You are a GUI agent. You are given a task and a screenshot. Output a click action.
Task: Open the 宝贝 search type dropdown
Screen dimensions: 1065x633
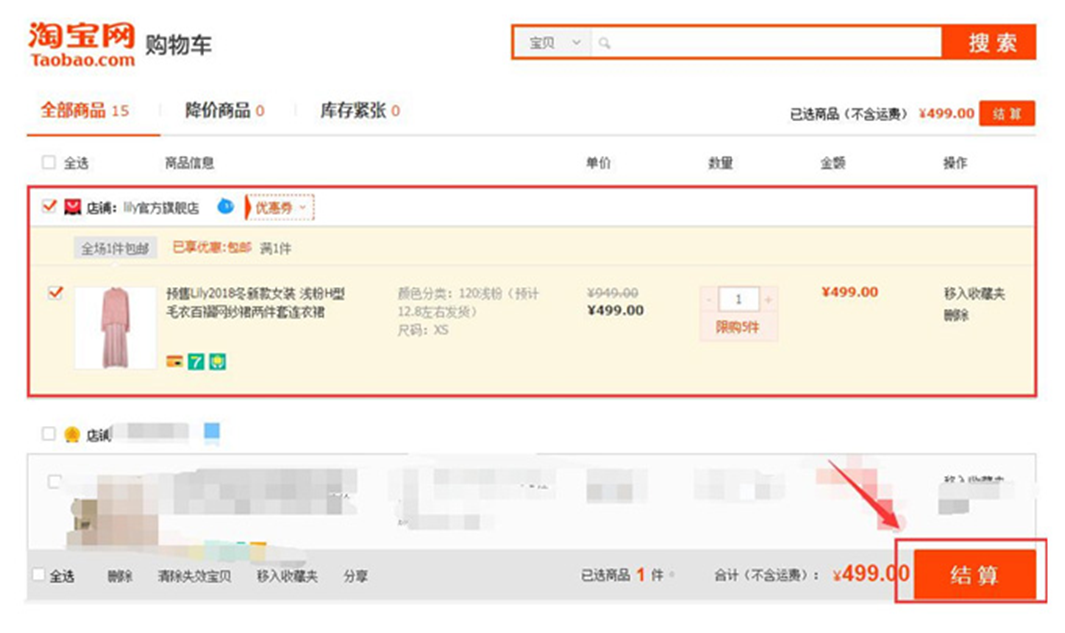click(x=553, y=43)
